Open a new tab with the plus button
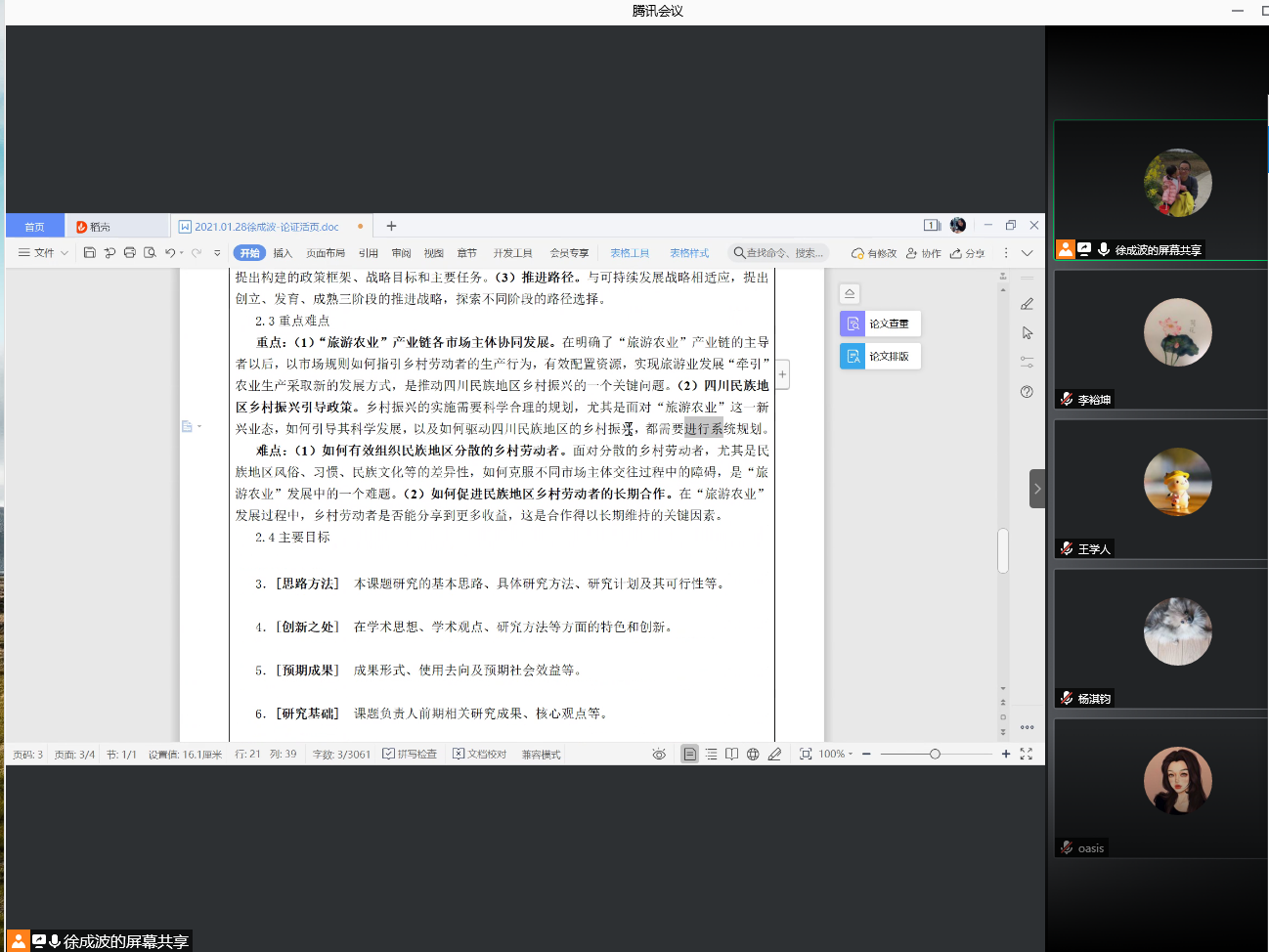 click(391, 226)
